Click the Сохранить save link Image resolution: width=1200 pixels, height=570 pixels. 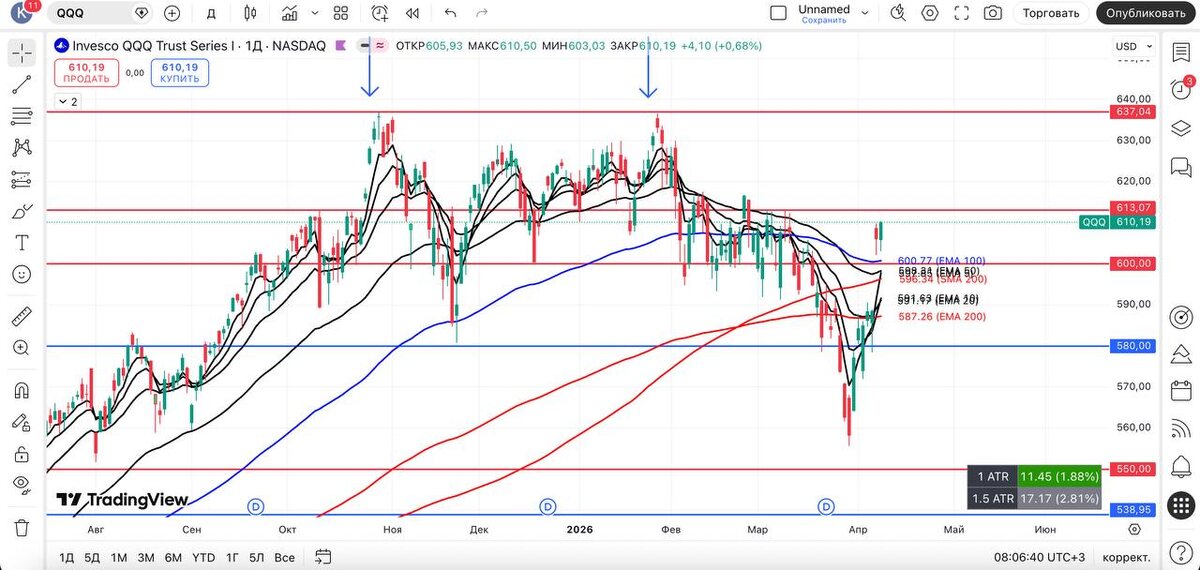tap(824, 20)
